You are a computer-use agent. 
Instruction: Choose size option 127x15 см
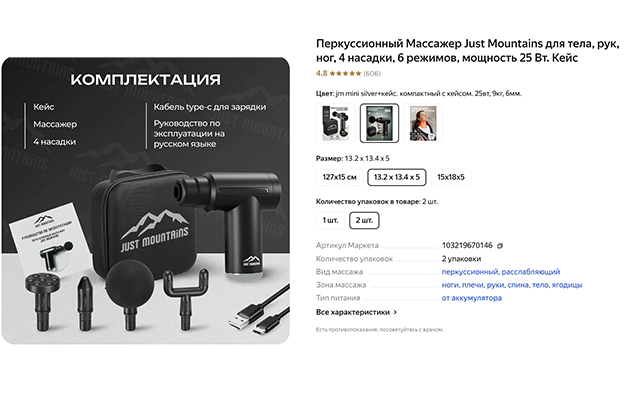coord(339,177)
